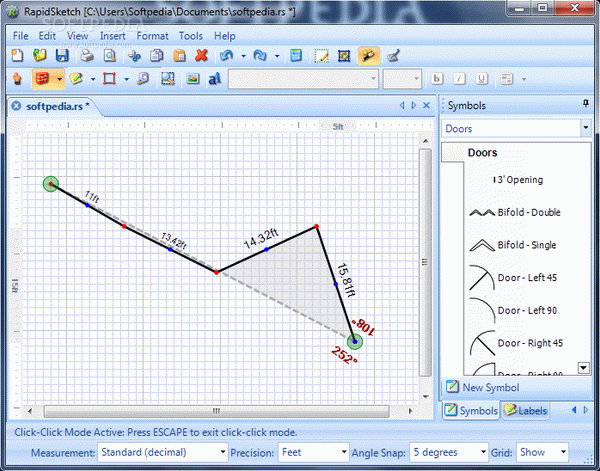Screen dimensions: 600x471
Task: Expand the label tool dropdown arrow
Action: [x=93, y=79]
